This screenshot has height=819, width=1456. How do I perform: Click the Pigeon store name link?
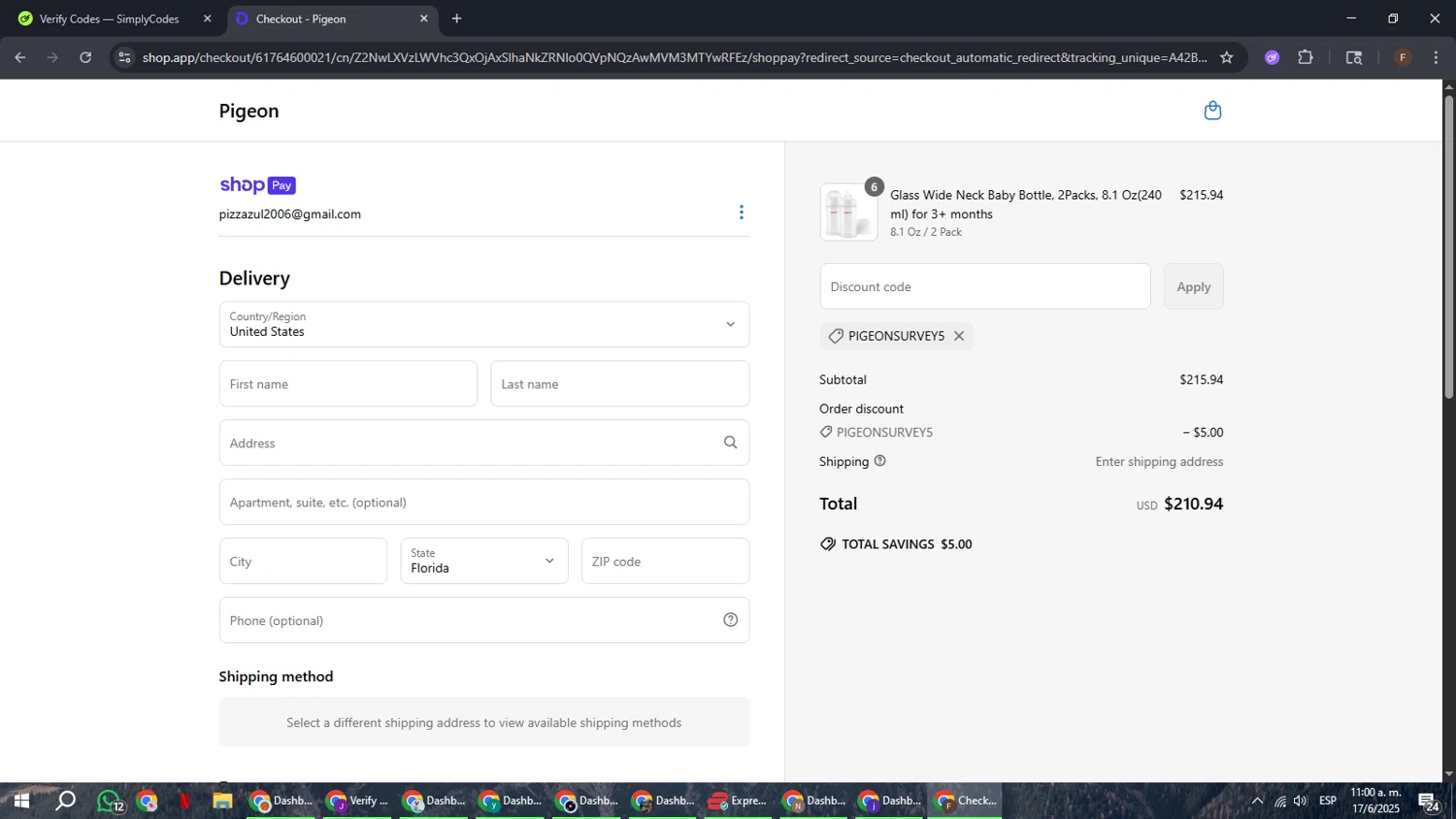point(248,111)
